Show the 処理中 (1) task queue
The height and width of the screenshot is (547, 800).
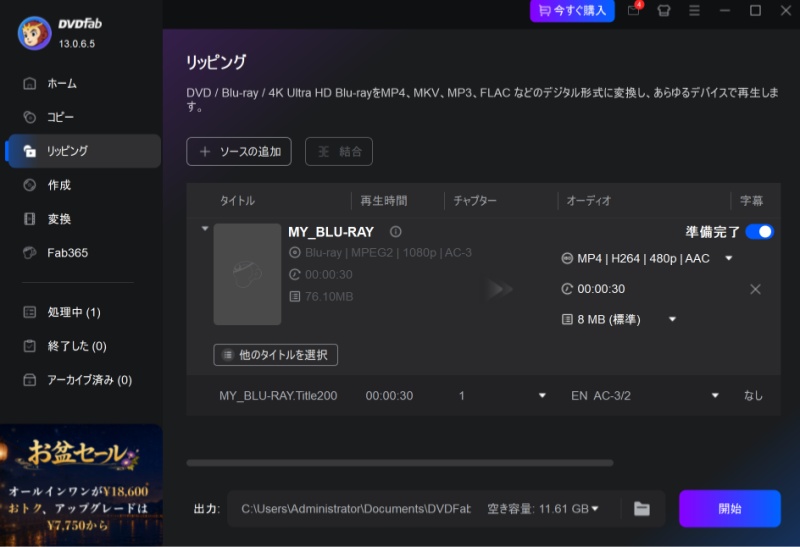84,312
